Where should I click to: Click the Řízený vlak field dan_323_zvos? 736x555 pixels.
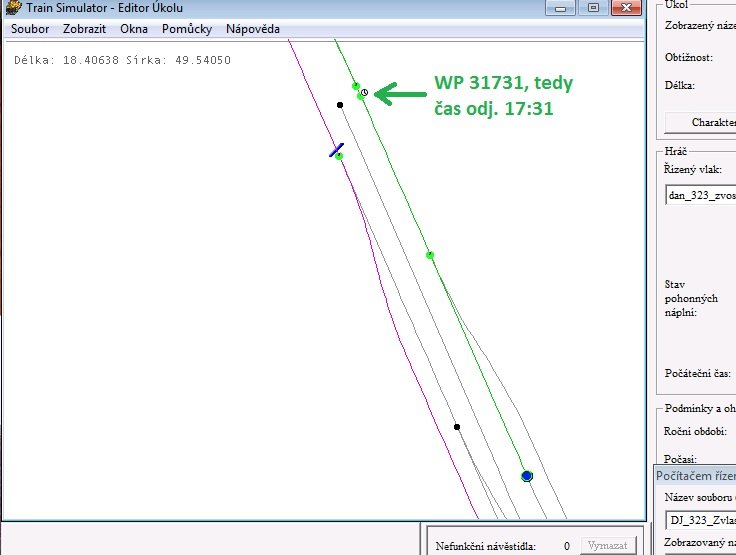coord(700,195)
